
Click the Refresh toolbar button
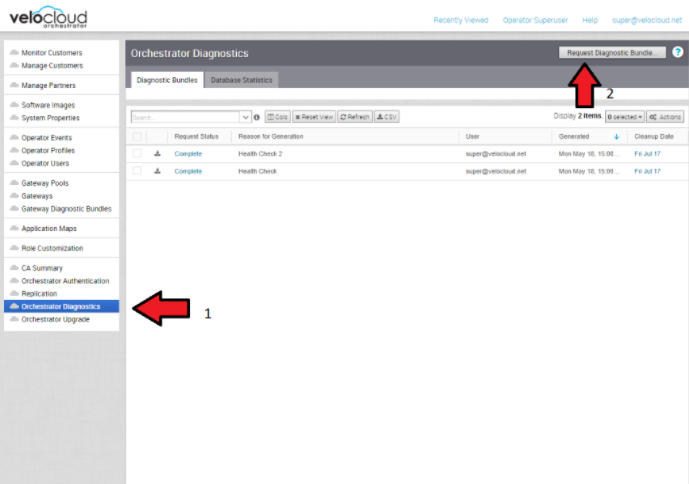356,117
